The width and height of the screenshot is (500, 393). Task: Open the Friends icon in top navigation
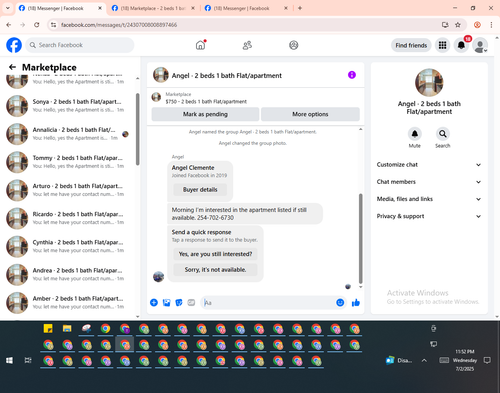tap(247, 45)
